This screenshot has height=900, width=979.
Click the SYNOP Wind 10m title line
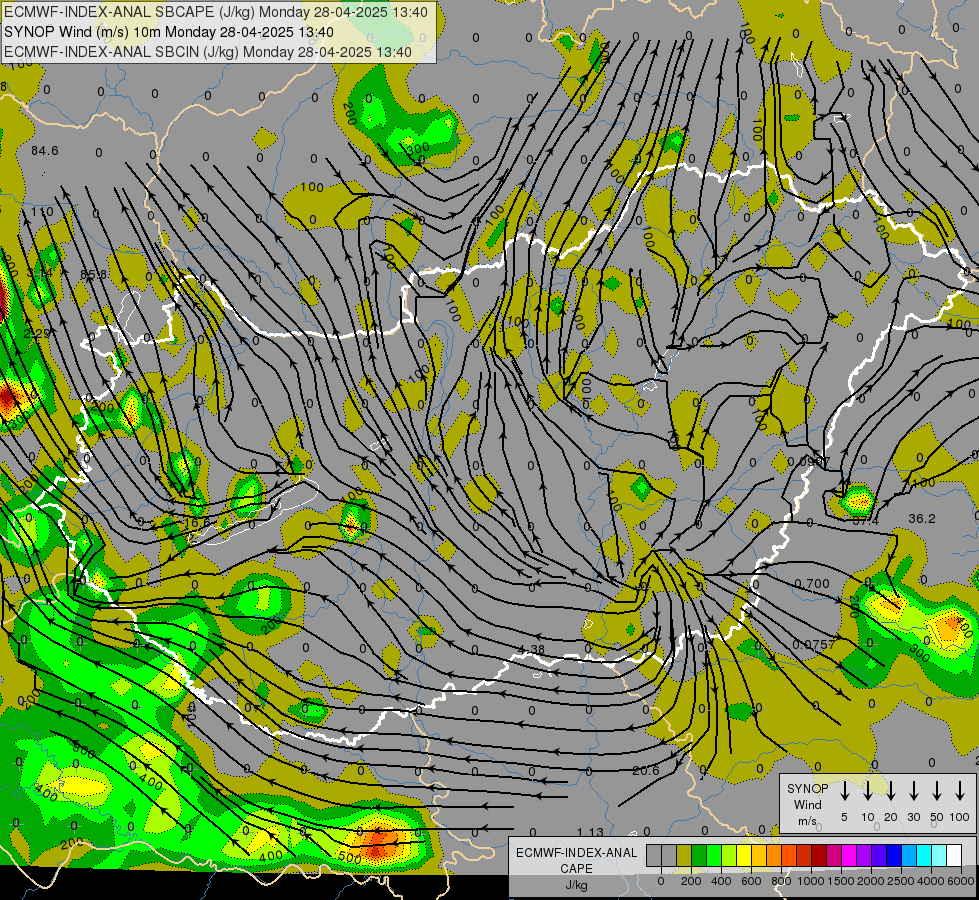click(169, 32)
